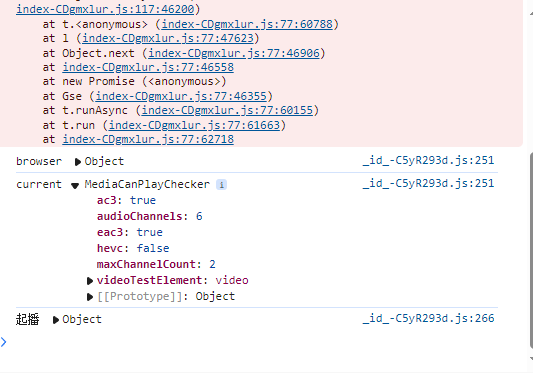
Task: Open _id_-C5yR293d.js:251 beside current log
Action: [x=428, y=183]
